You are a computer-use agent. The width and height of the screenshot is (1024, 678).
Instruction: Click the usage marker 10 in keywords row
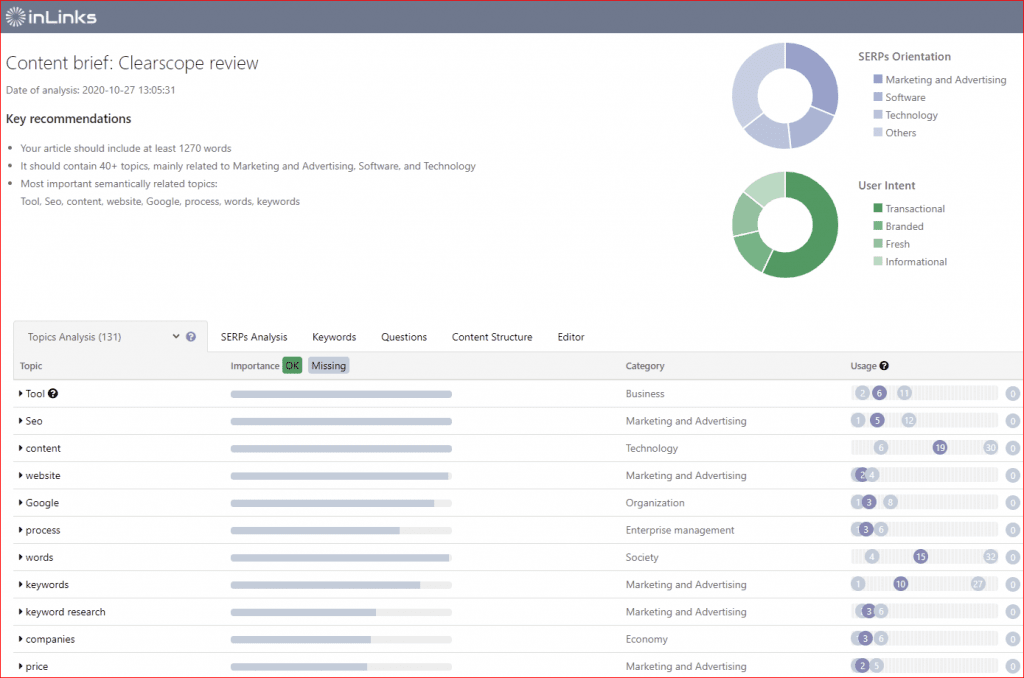[x=901, y=584]
